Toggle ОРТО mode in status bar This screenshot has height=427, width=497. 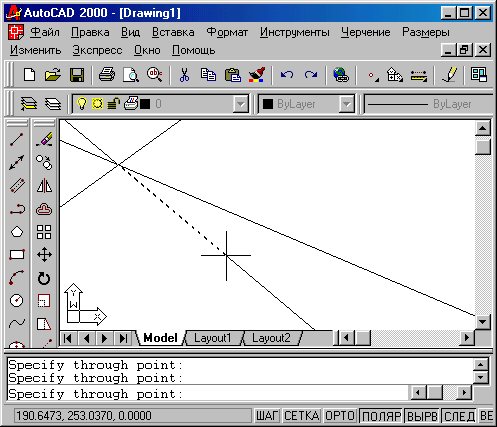339,416
